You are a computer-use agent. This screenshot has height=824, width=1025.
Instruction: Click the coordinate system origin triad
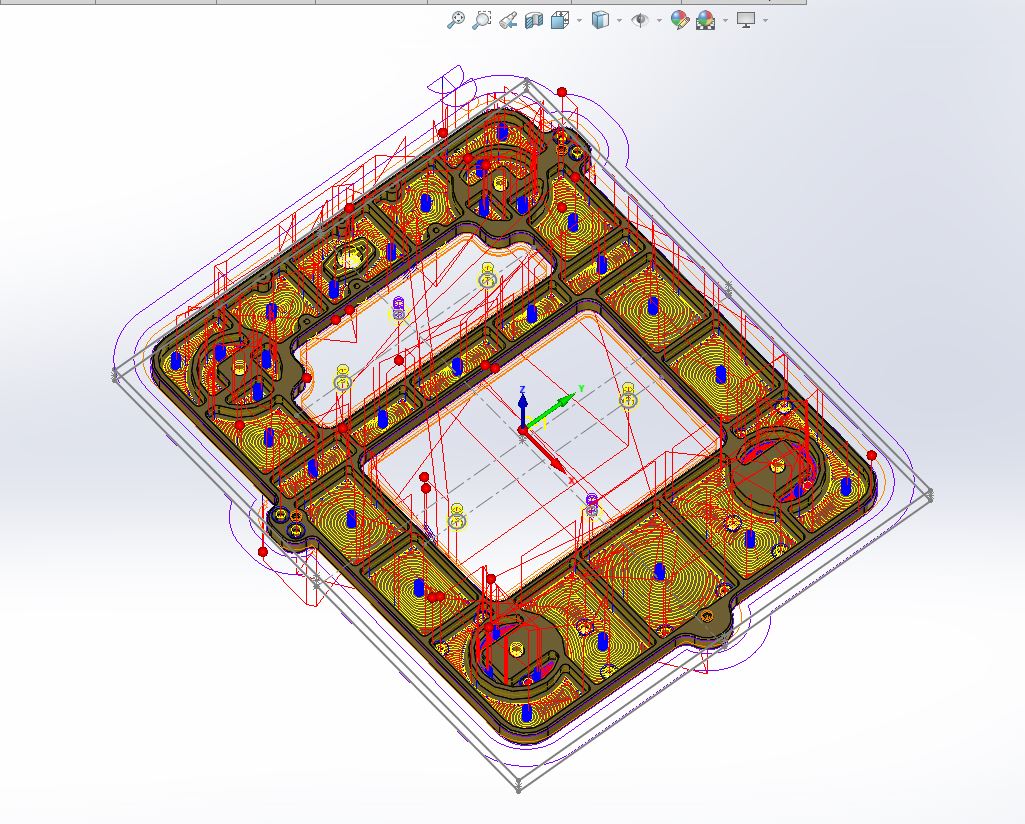[522, 429]
